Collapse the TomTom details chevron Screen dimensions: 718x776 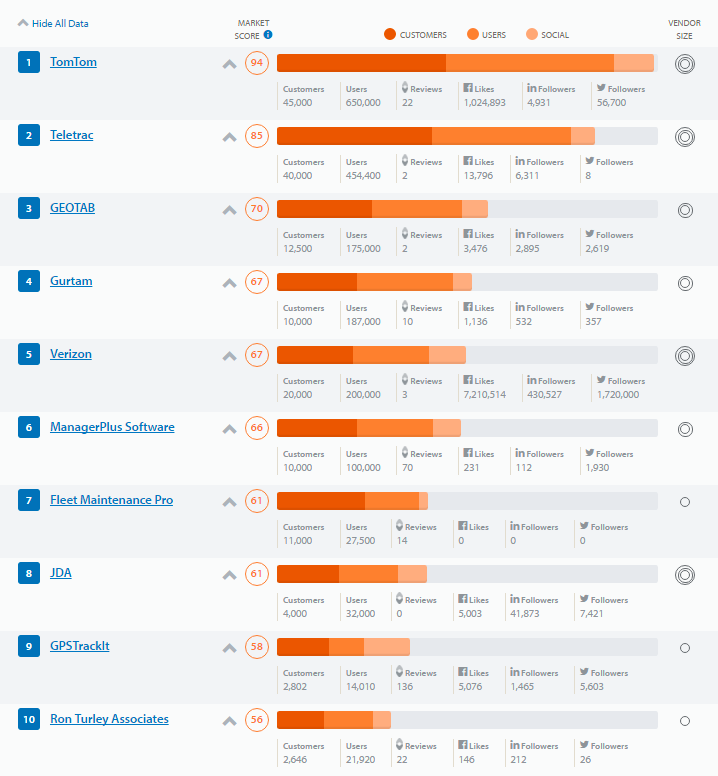(x=229, y=64)
